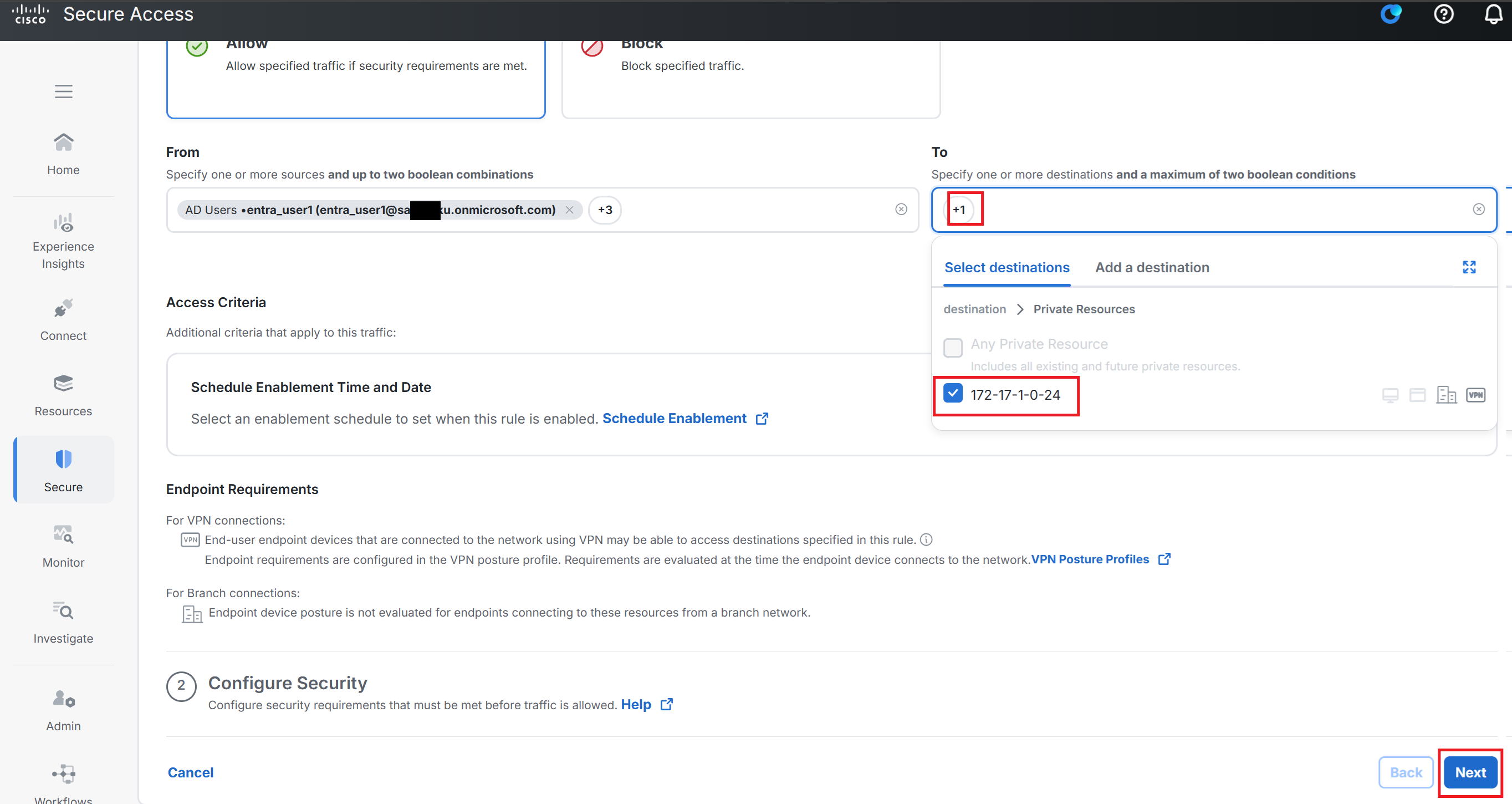
Task: Open the Investigate section icon
Action: 63,611
